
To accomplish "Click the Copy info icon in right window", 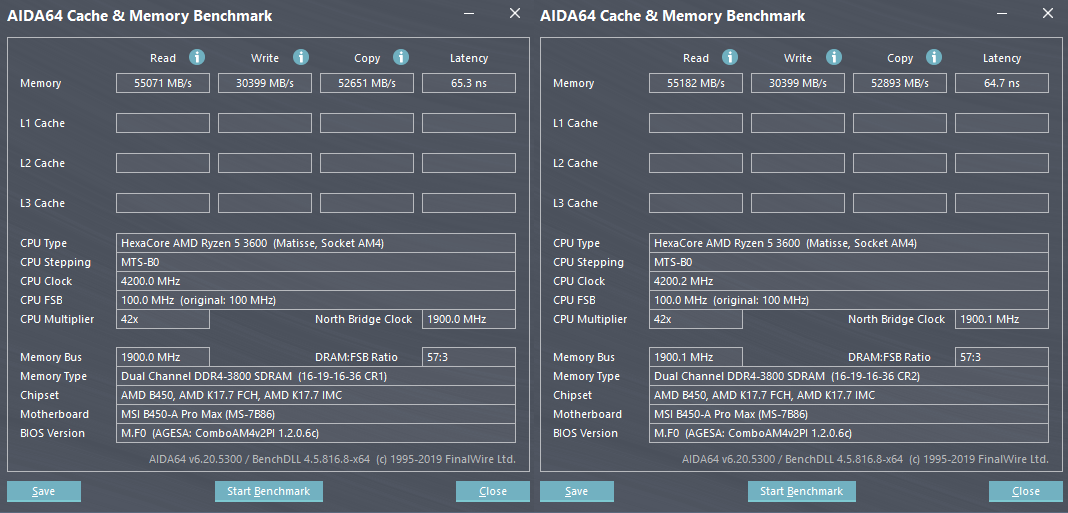I will pos(934,58).
